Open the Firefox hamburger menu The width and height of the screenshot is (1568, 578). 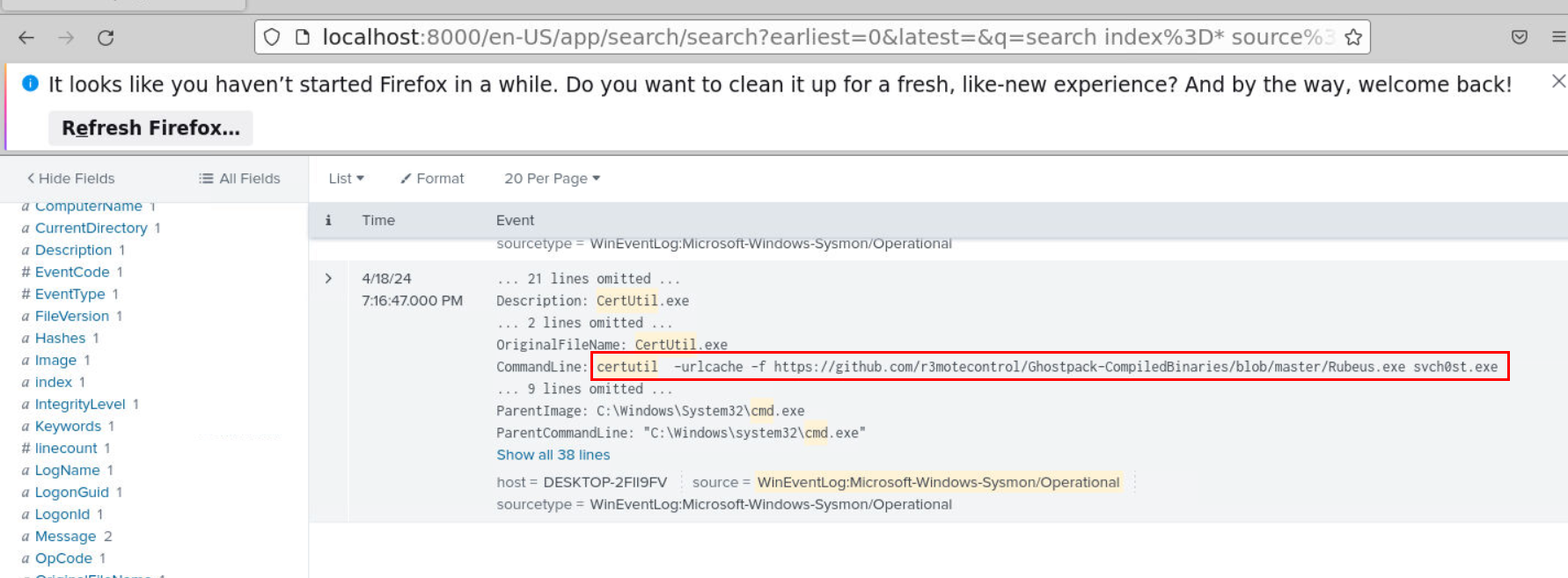pos(1558,37)
